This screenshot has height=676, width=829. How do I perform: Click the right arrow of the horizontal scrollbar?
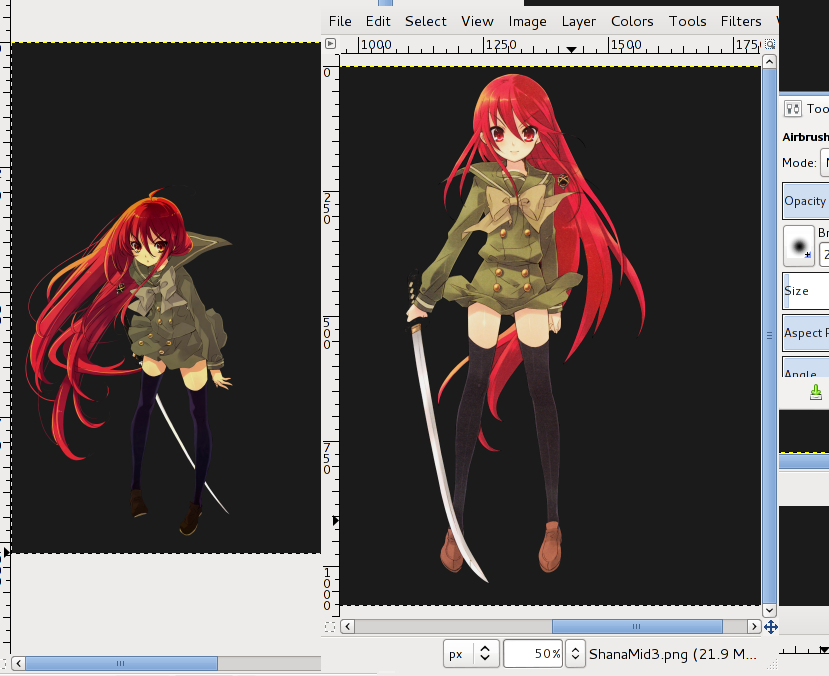[755, 627]
